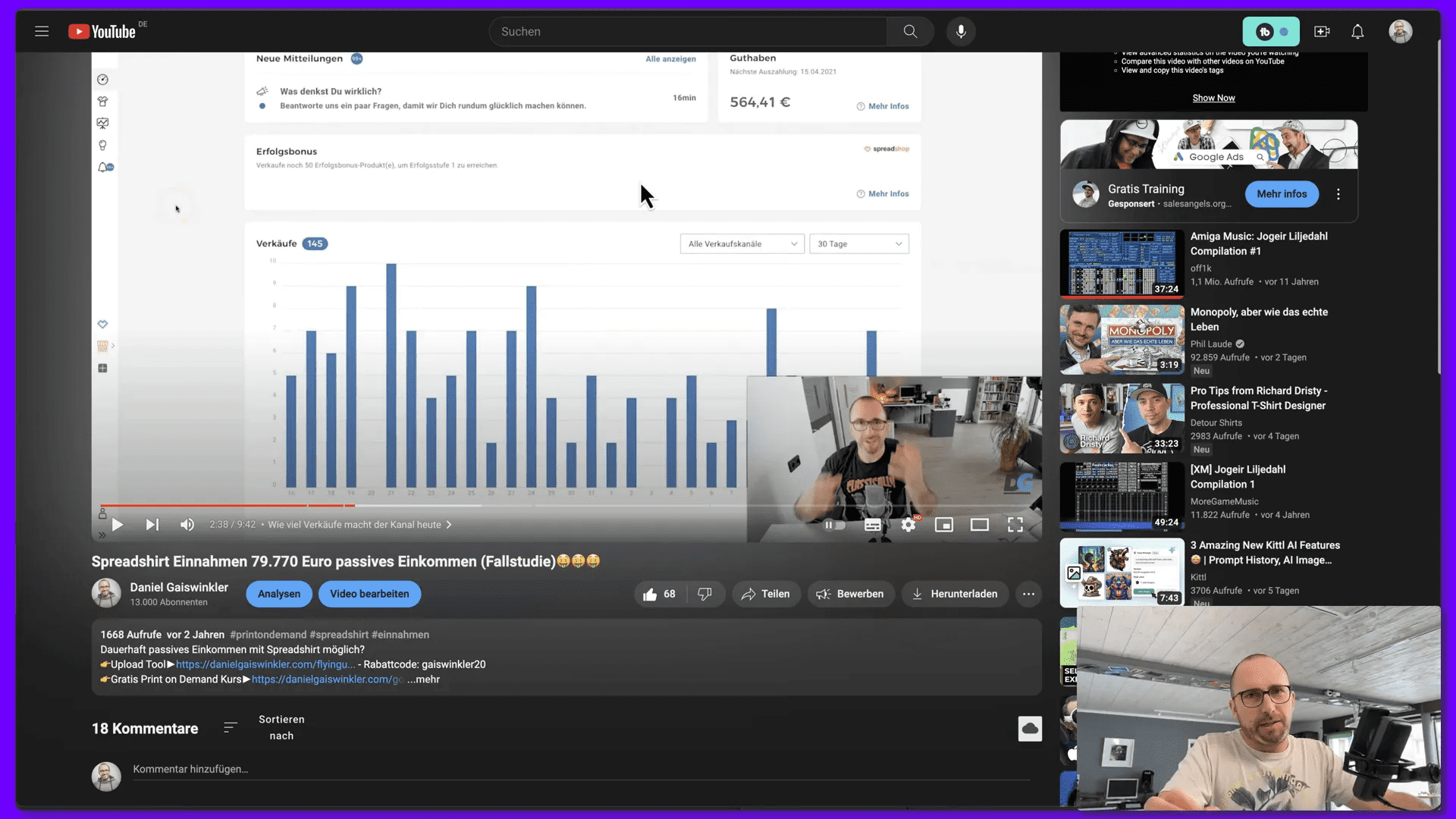The width and height of the screenshot is (1456, 819).
Task: Open the 30 Tage dropdown in video
Action: [858, 243]
